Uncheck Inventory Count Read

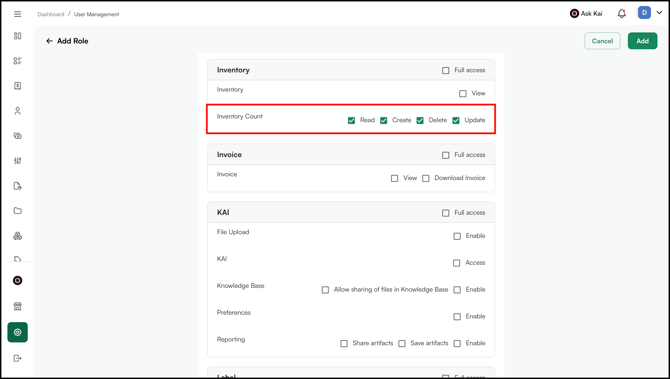tap(351, 120)
